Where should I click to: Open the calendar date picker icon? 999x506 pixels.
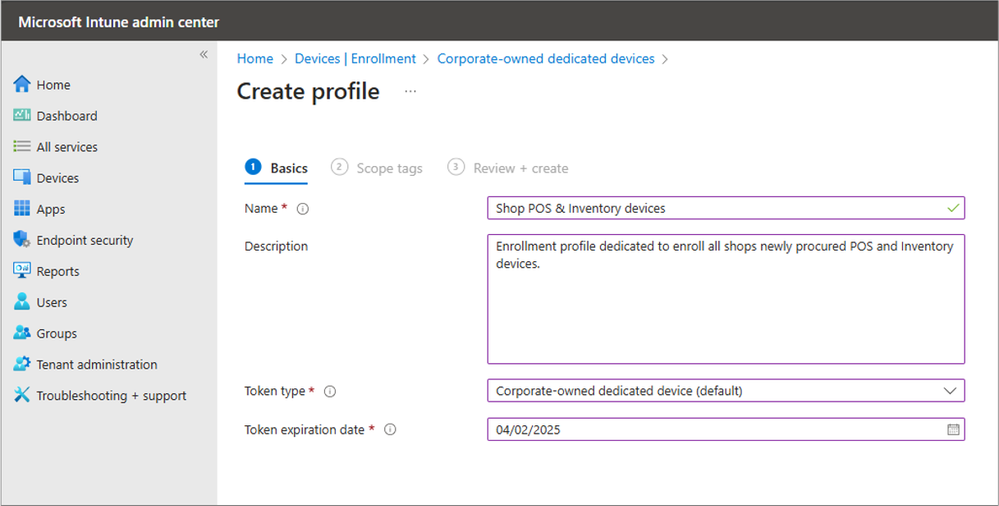pyautogui.click(x=953, y=430)
